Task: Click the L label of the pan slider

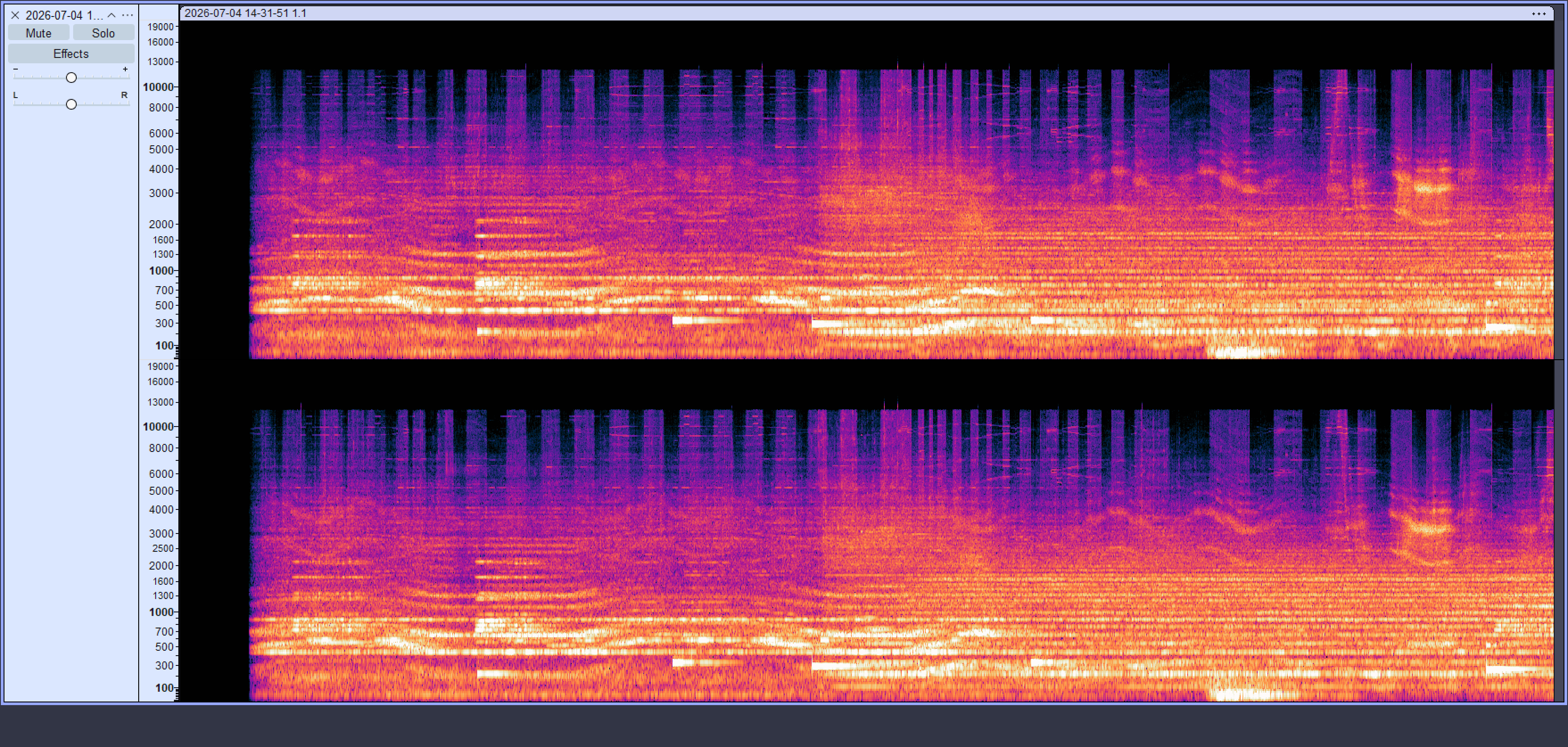Action: point(16,95)
